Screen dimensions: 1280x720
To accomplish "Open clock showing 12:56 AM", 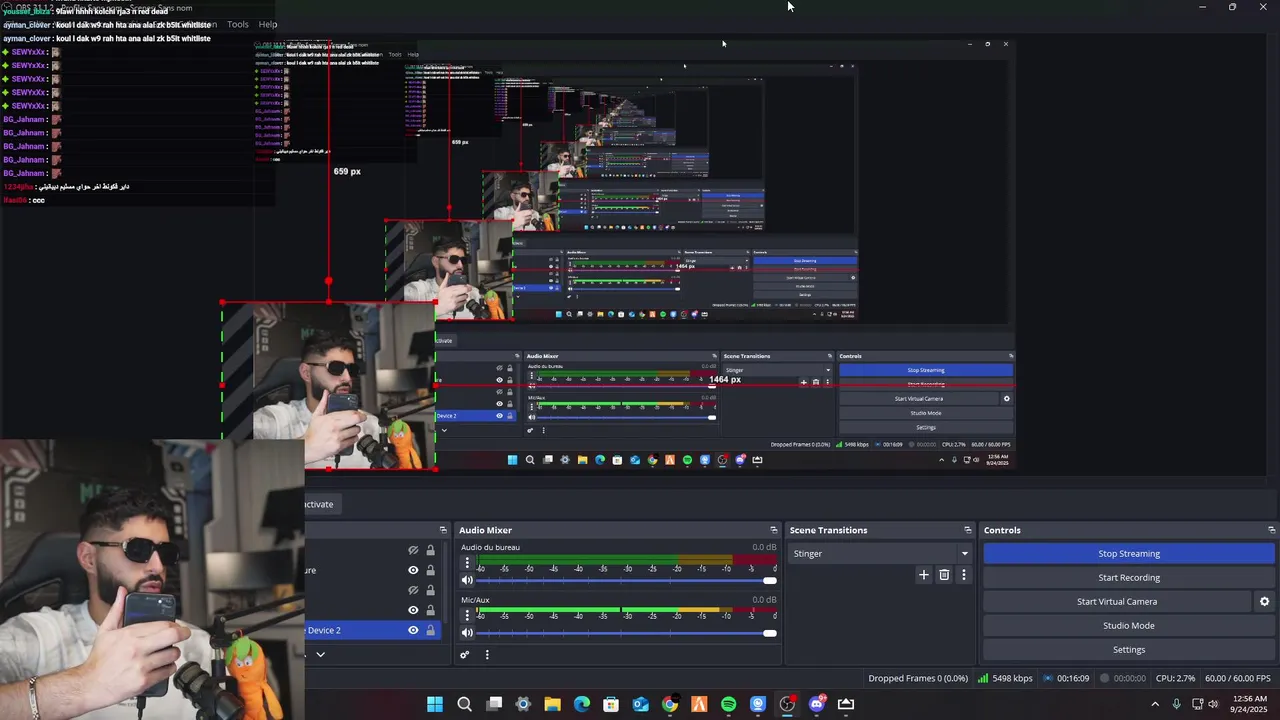I will pos(1250,704).
